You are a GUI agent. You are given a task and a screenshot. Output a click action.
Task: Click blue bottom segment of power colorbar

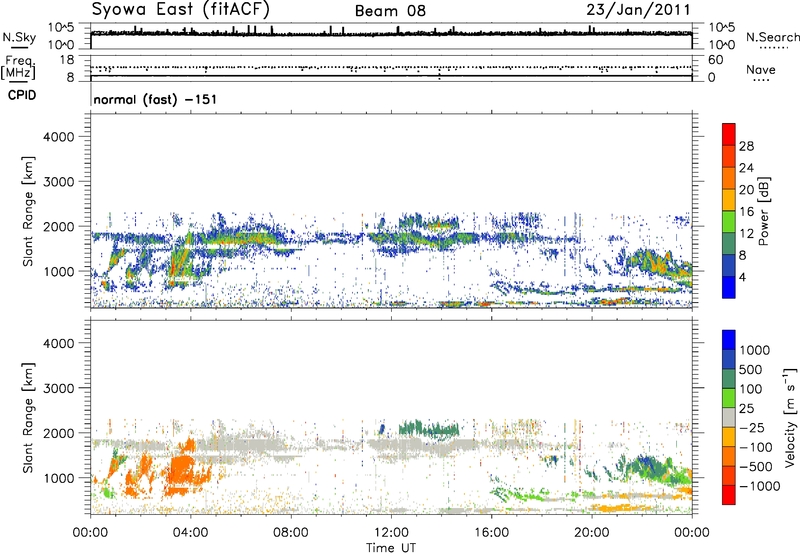(729, 287)
